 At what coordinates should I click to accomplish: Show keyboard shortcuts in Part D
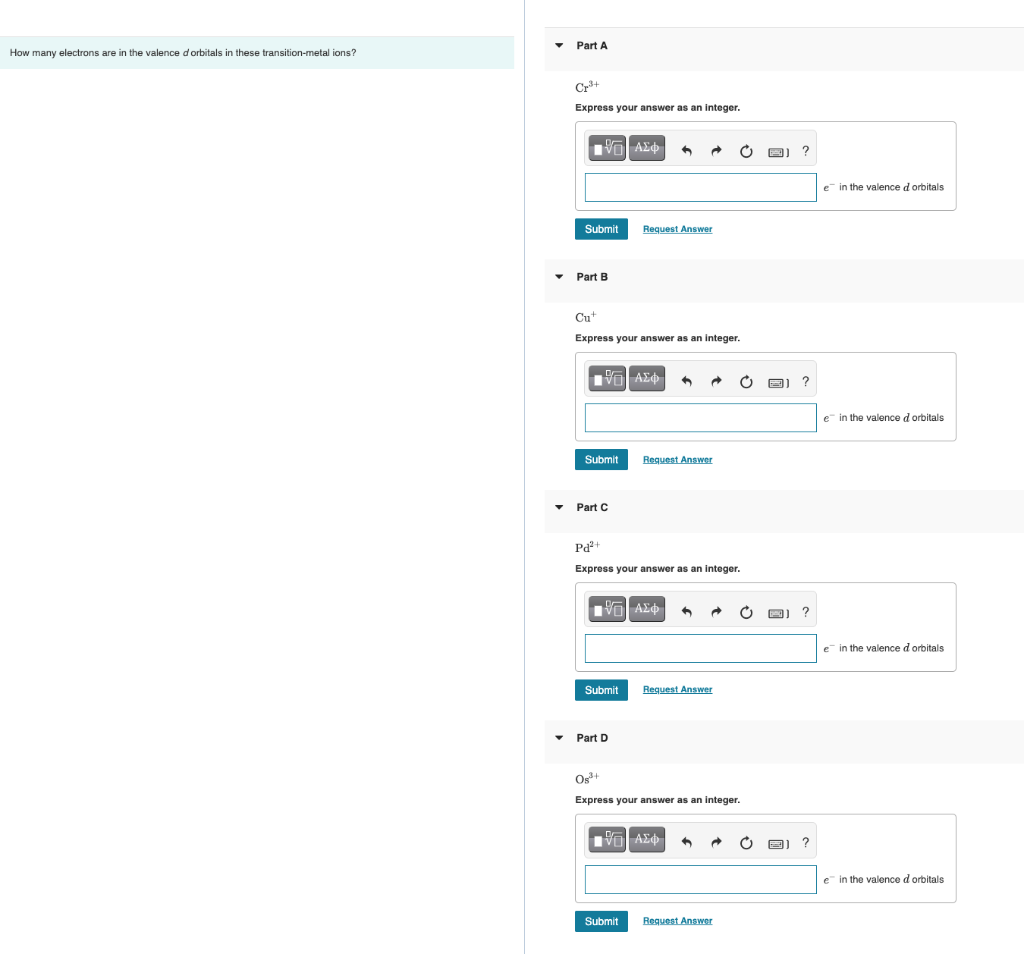tap(778, 844)
